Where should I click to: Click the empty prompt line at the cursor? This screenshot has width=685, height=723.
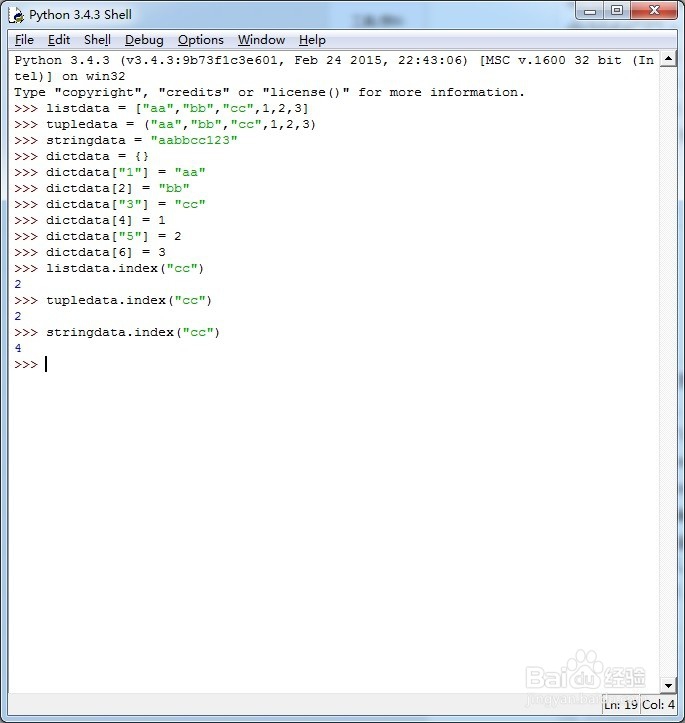(x=30, y=364)
